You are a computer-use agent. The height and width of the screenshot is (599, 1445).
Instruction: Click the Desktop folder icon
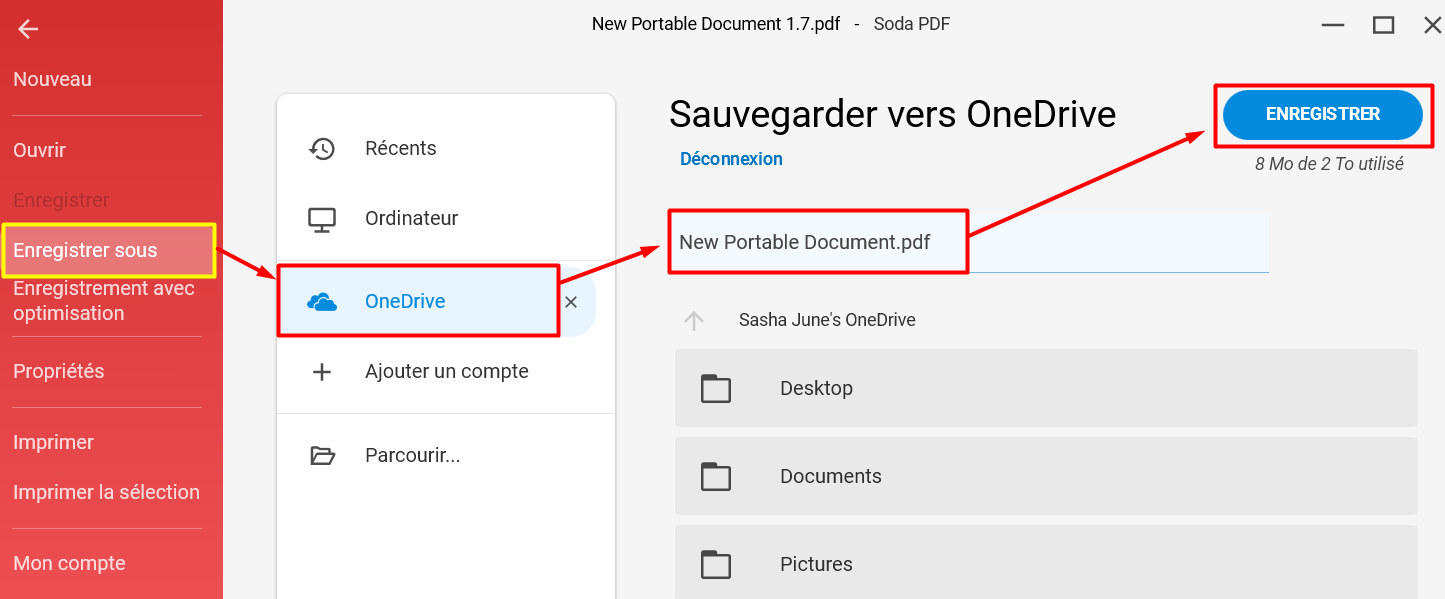click(x=716, y=388)
